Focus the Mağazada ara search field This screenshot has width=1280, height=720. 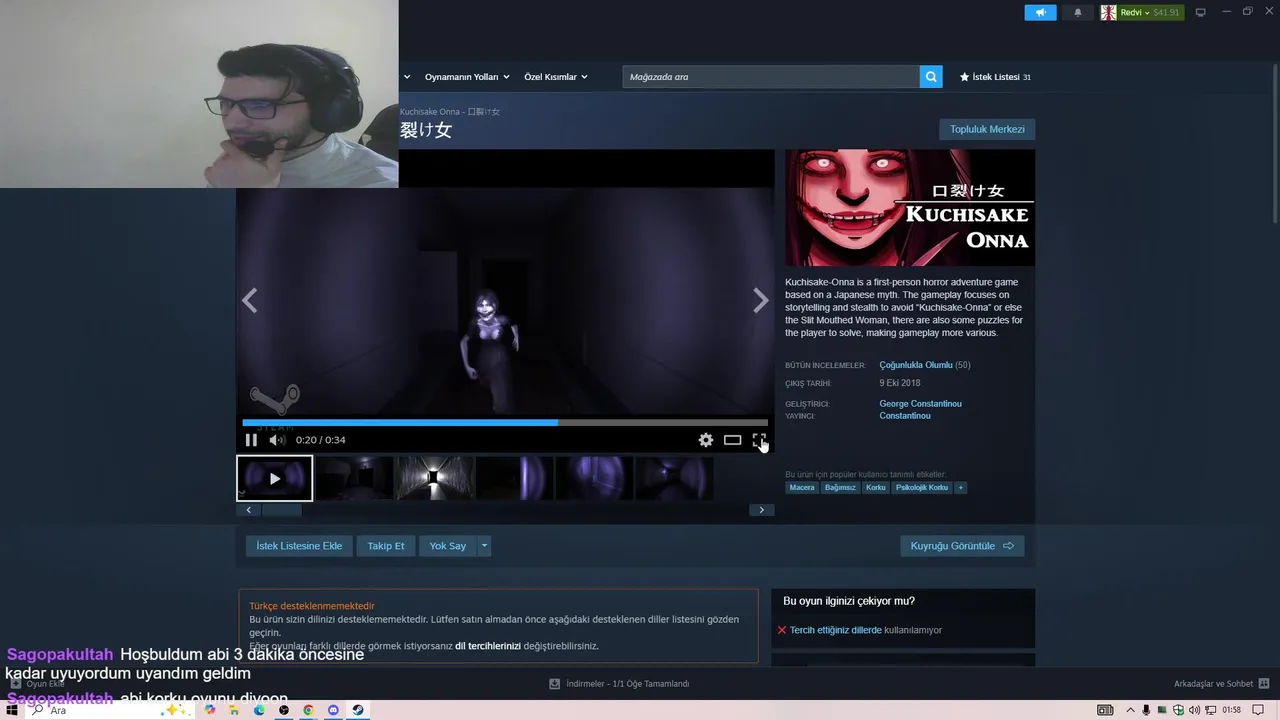(x=771, y=77)
